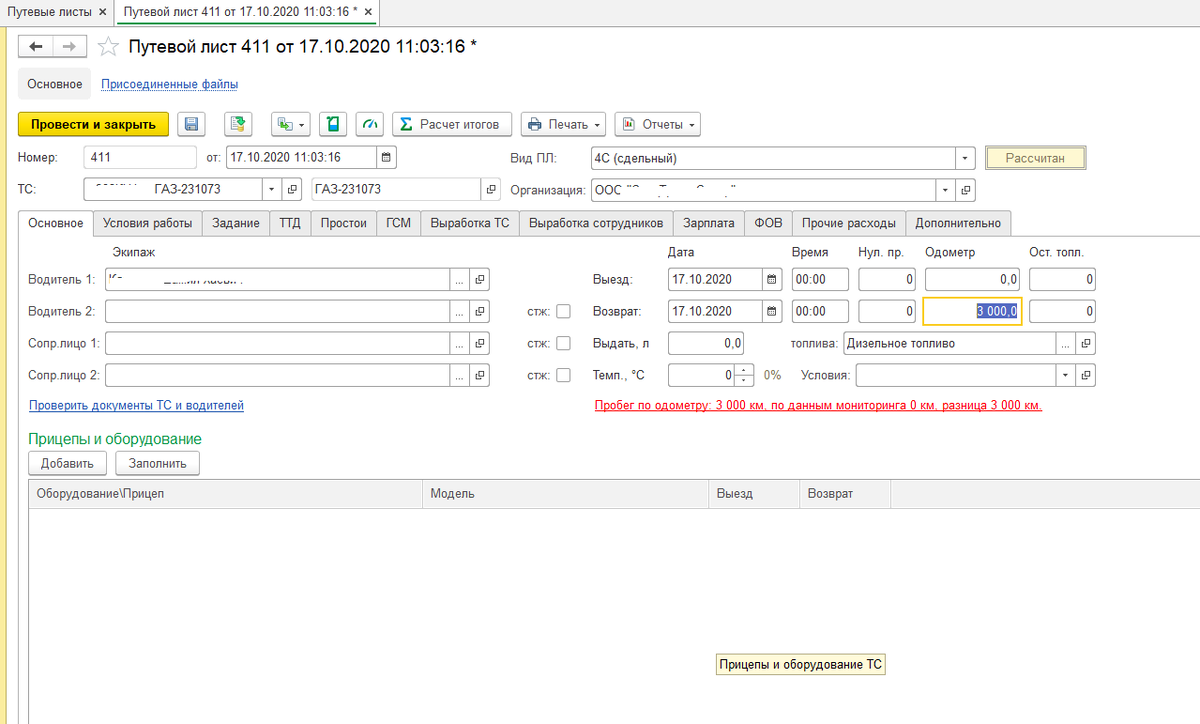Switch to ТТД tab
This screenshot has width=1200, height=724.
point(290,223)
